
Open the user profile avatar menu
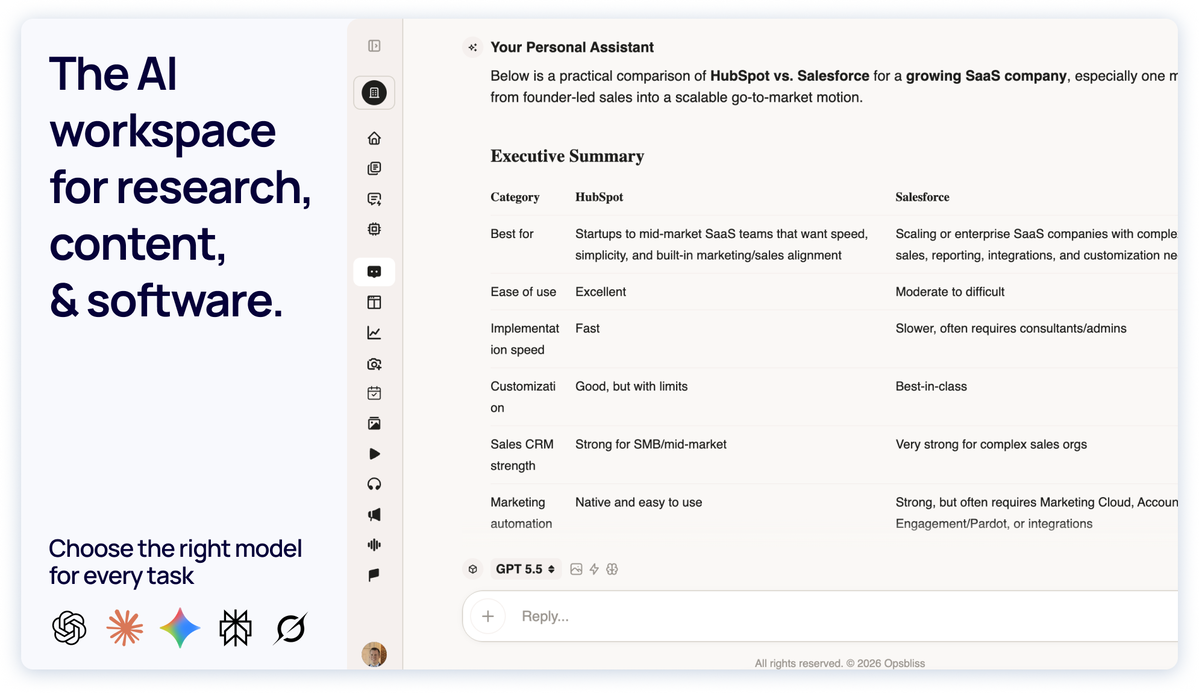pos(374,655)
